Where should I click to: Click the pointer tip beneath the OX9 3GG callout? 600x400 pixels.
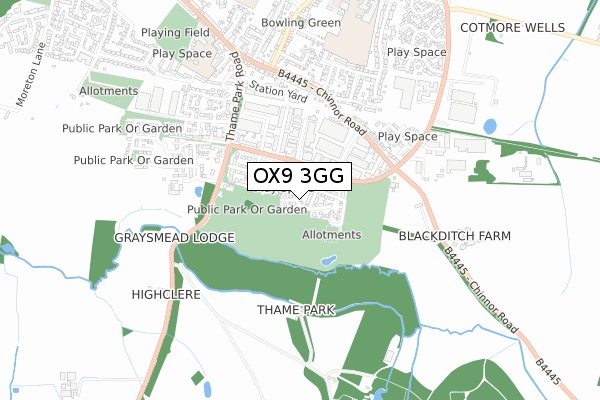[x=300, y=198]
